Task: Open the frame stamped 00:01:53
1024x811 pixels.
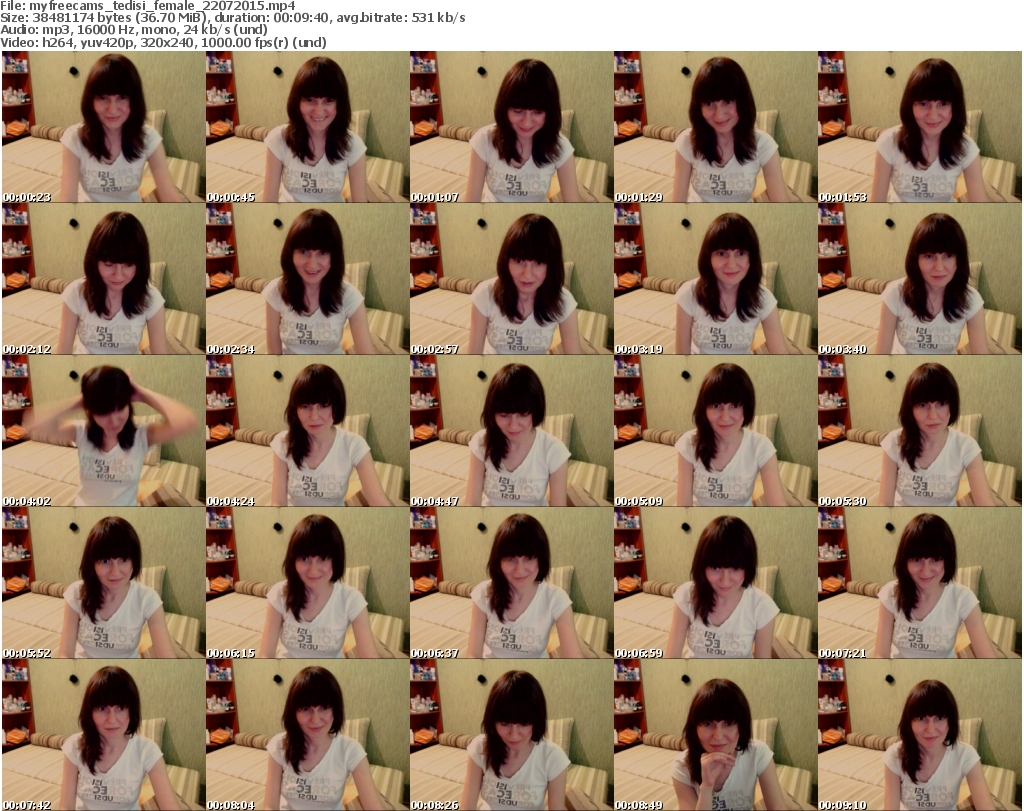Action: [x=920, y=127]
